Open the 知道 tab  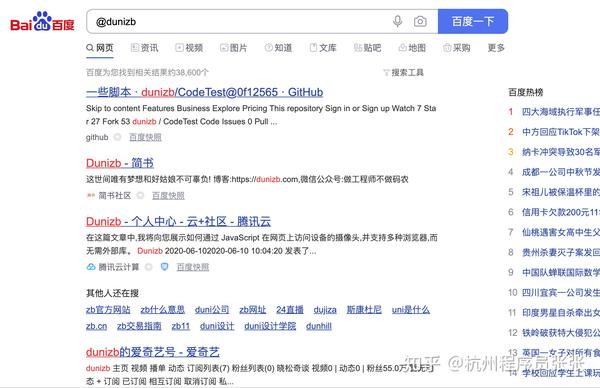pyautogui.click(x=278, y=48)
